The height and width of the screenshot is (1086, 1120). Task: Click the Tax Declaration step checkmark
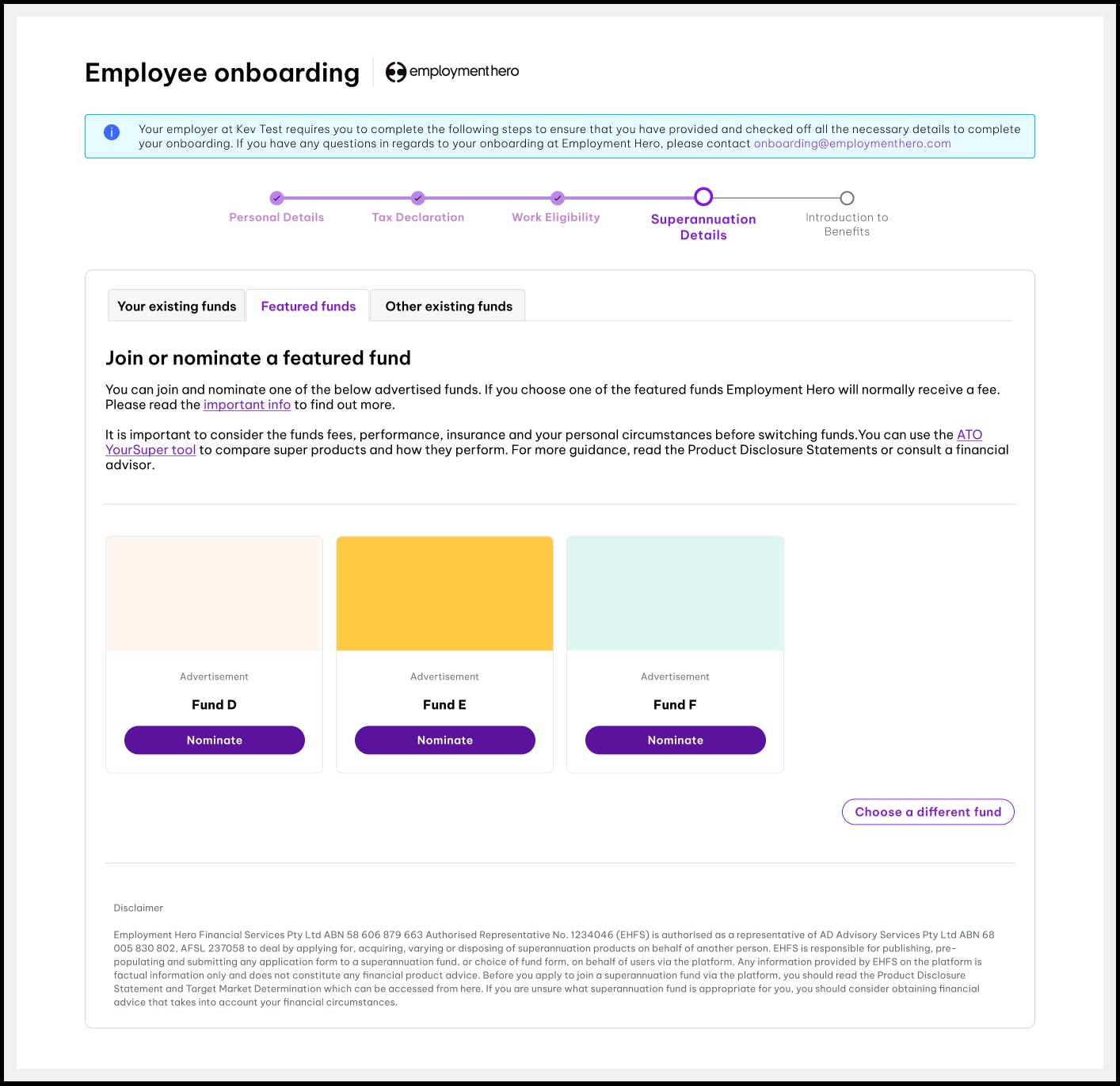[x=417, y=198]
